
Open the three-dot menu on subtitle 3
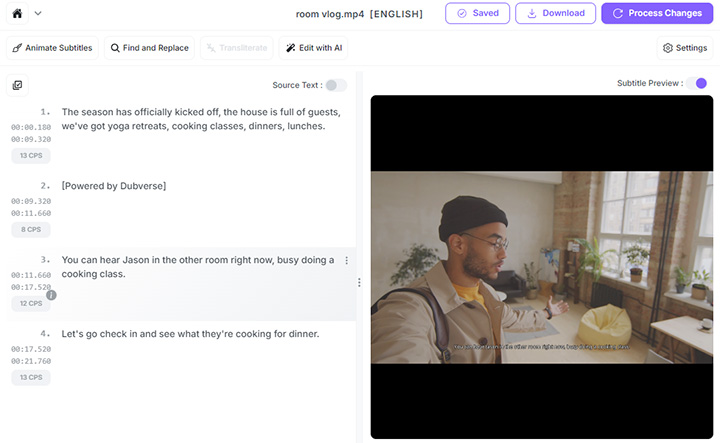click(347, 260)
